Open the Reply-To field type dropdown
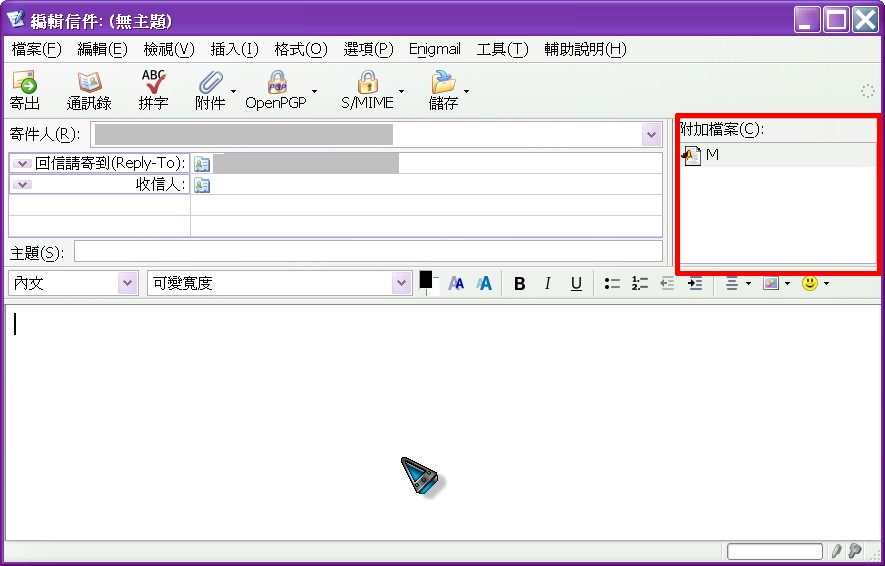Screen dimensions: 885x566 click(x=22, y=164)
